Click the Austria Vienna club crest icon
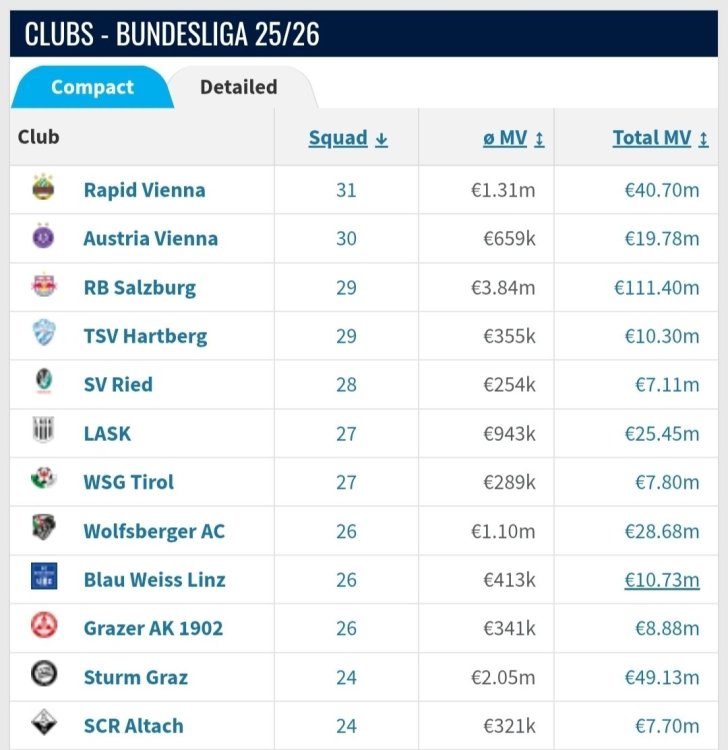The height and width of the screenshot is (750, 728). click(x=44, y=238)
